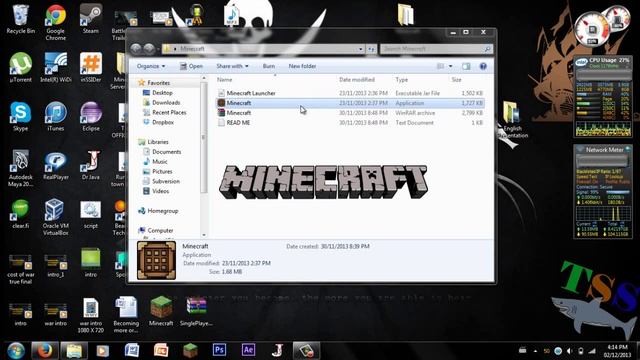The height and width of the screenshot is (360, 640).
Task: Click the volume icon in the system tray
Action: pos(570,351)
